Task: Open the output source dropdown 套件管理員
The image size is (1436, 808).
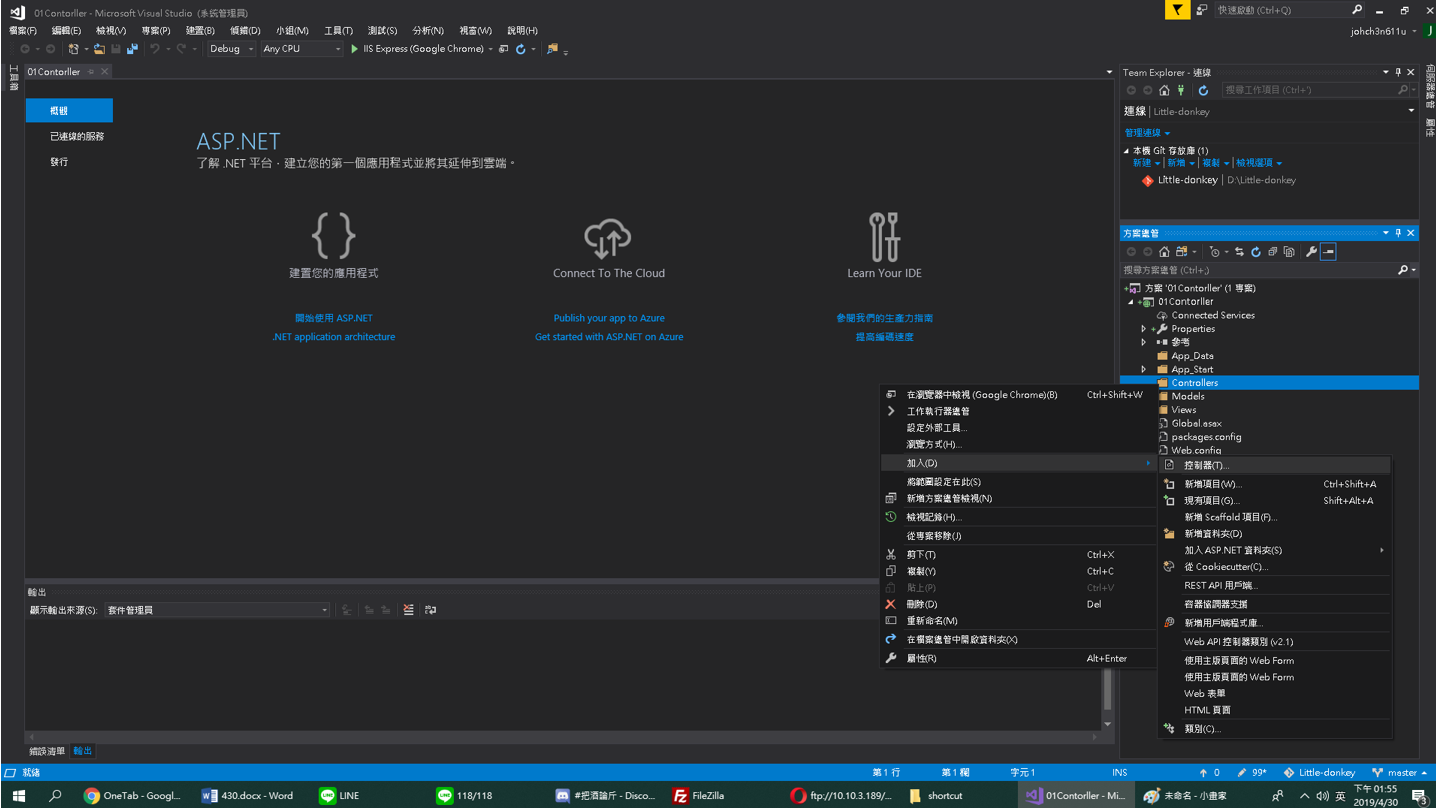Action: pos(217,610)
